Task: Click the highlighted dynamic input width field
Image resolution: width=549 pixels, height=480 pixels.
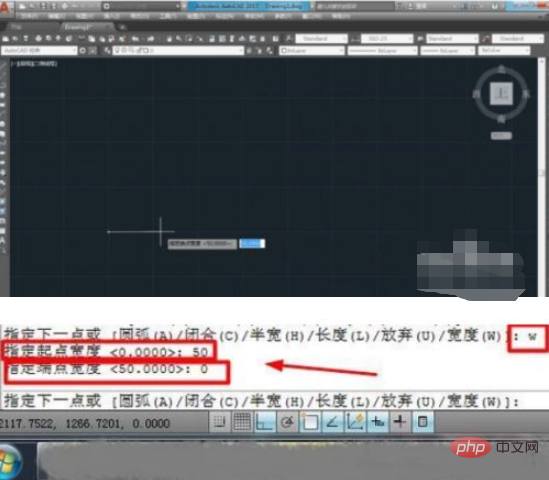Action: (252, 244)
